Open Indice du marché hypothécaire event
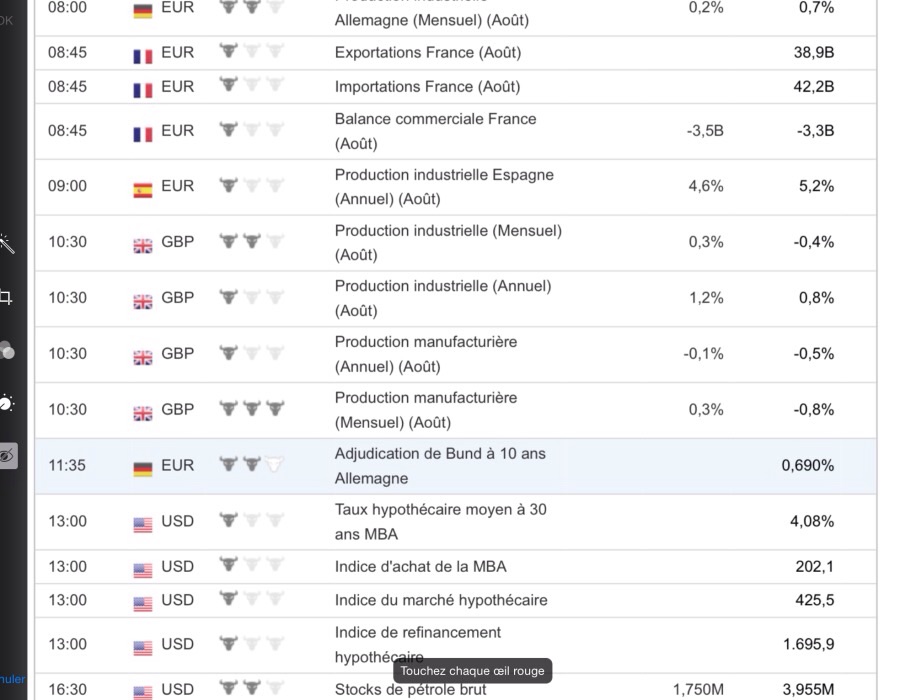The height and width of the screenshot is (700, 900). (441, 600)
